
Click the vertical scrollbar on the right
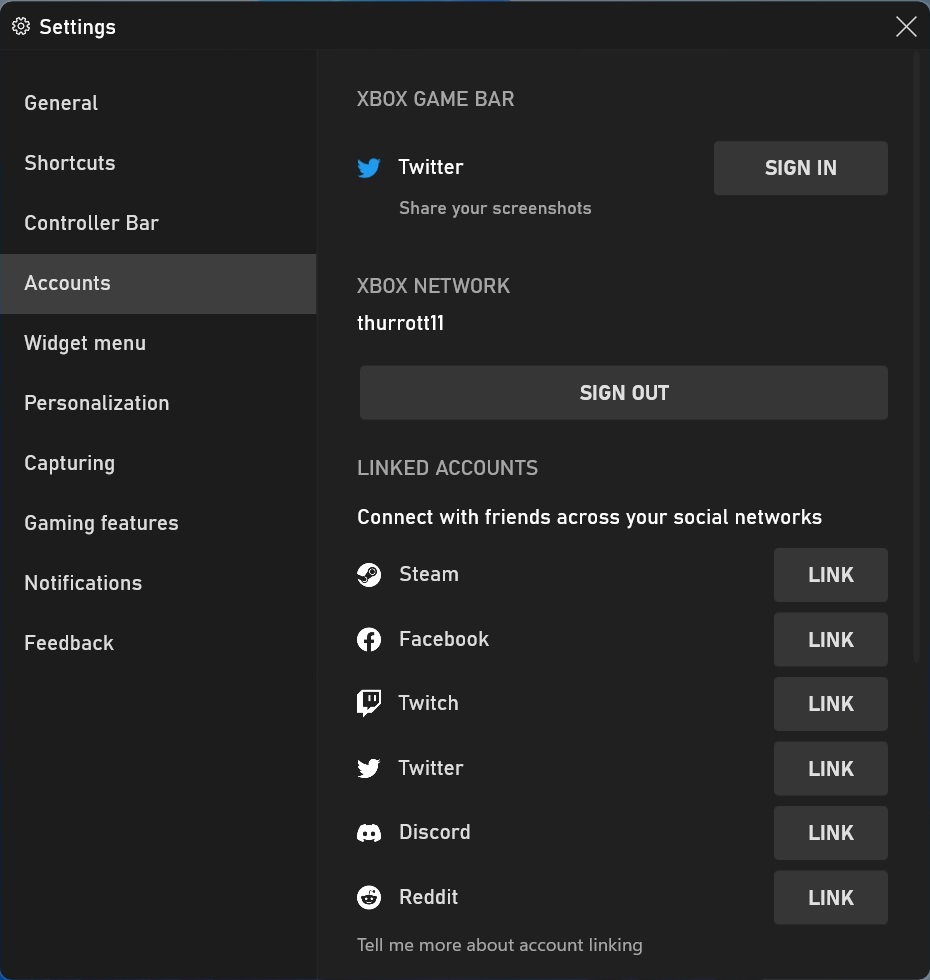point(916,350)
